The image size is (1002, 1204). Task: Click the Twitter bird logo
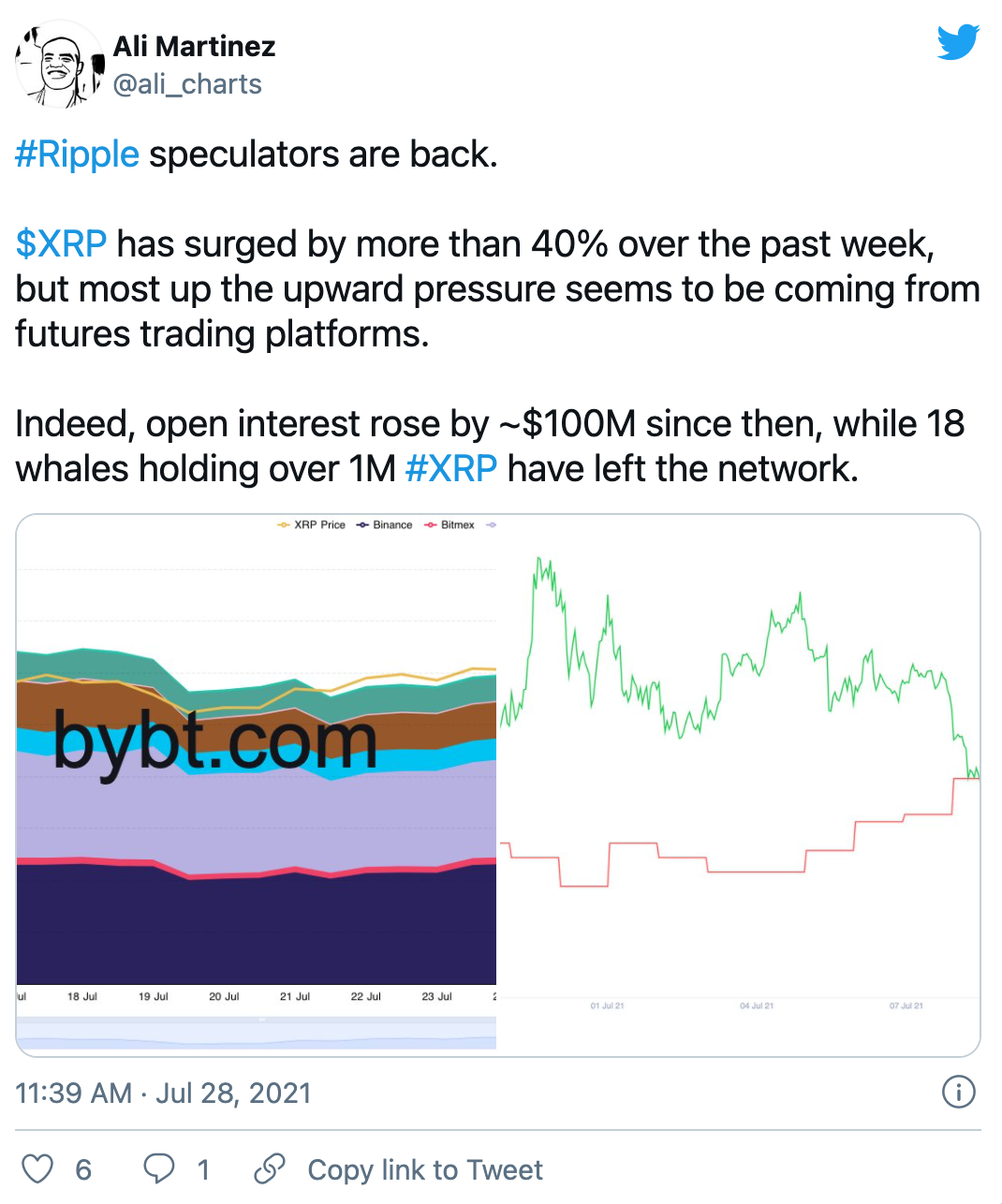click(958, 43)
